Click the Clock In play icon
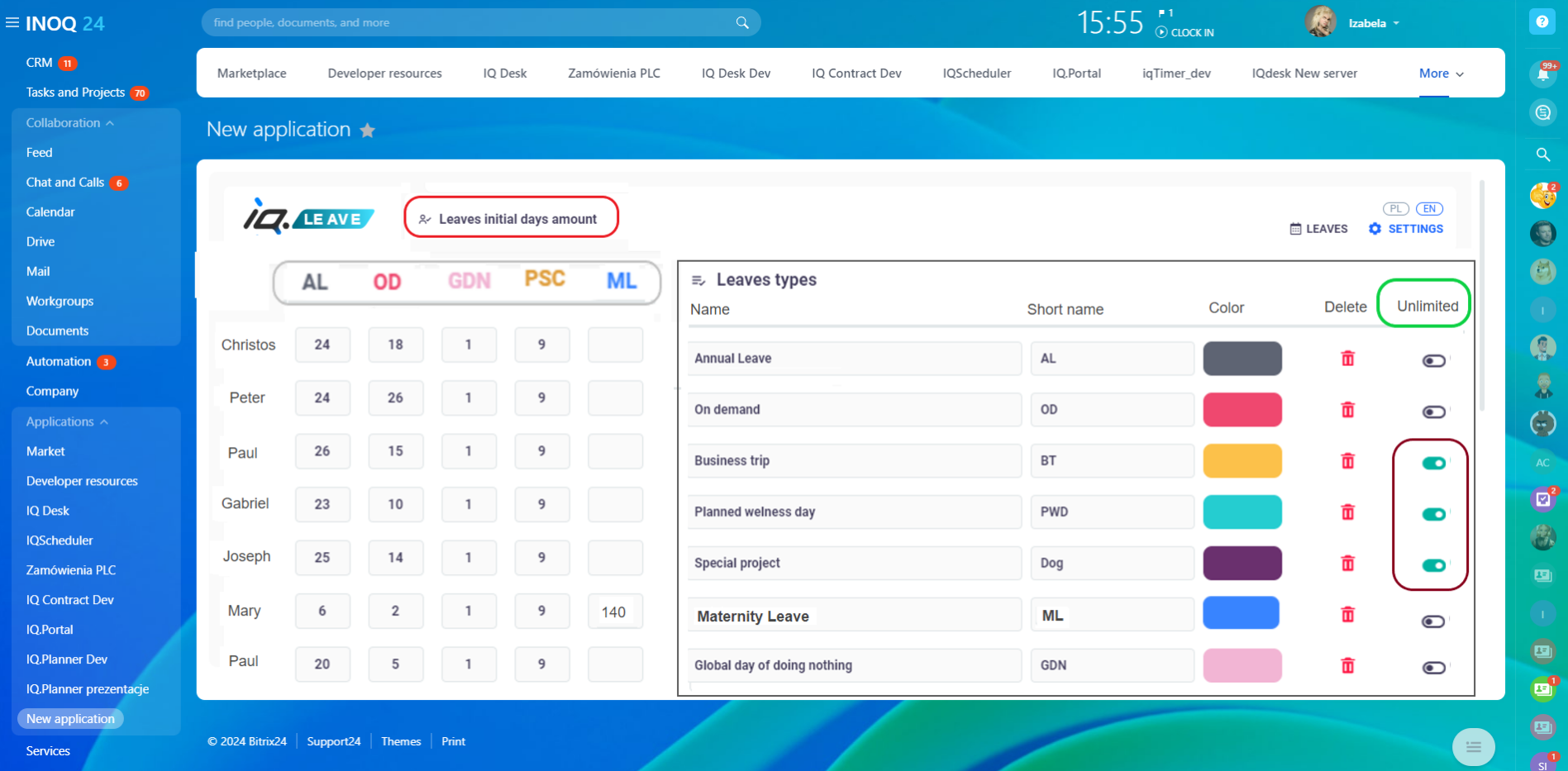1568x771 pixels. point(1161,32)
